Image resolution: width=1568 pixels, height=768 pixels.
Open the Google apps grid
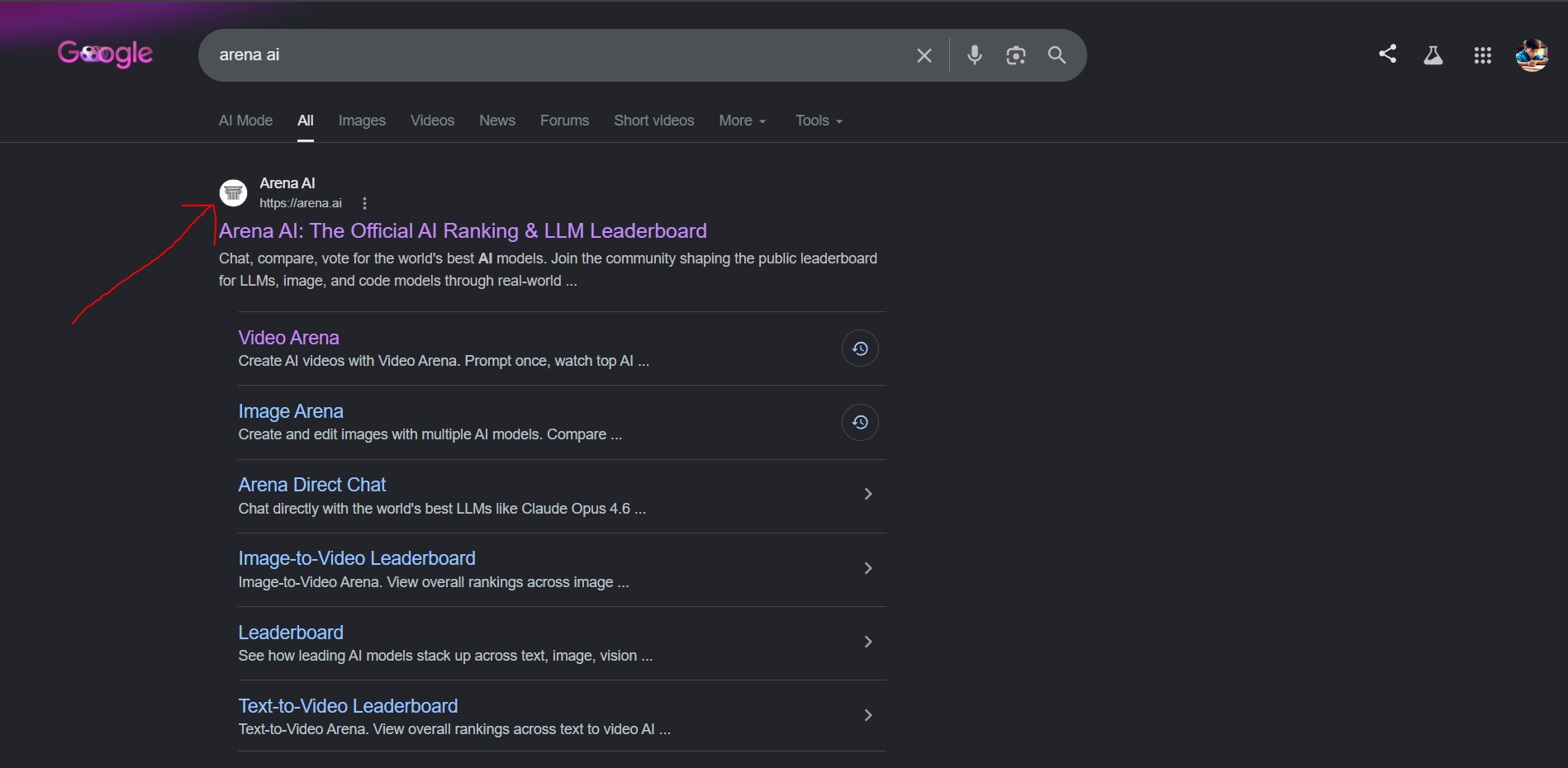coord(1483,55)
